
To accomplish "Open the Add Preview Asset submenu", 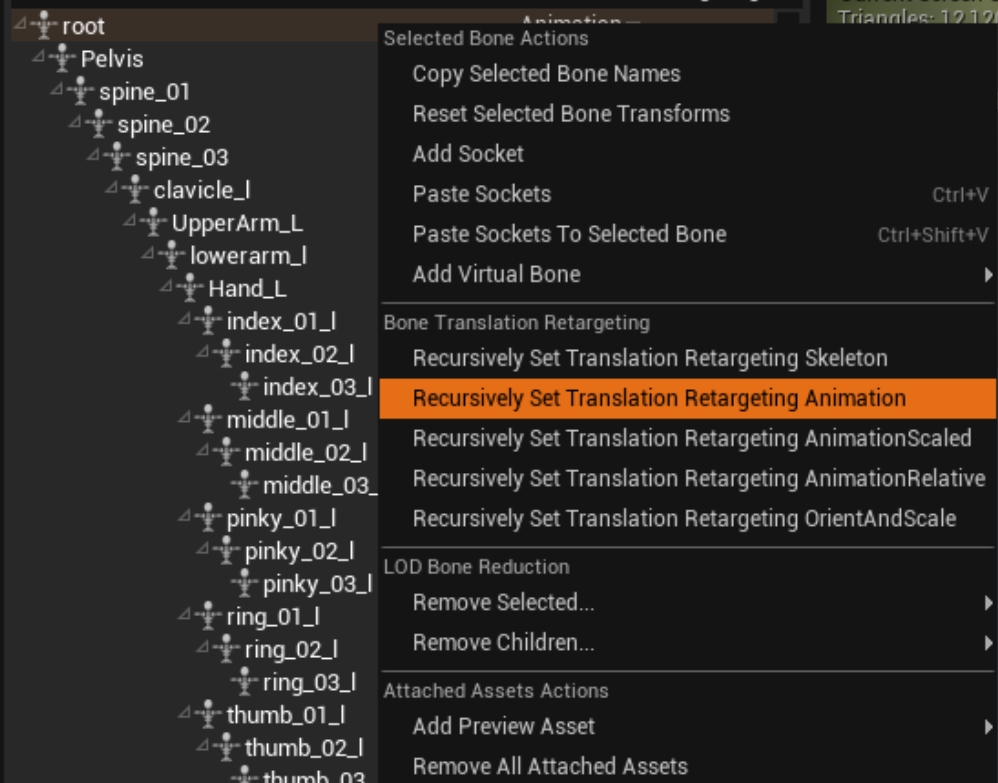I will point(503,726).
